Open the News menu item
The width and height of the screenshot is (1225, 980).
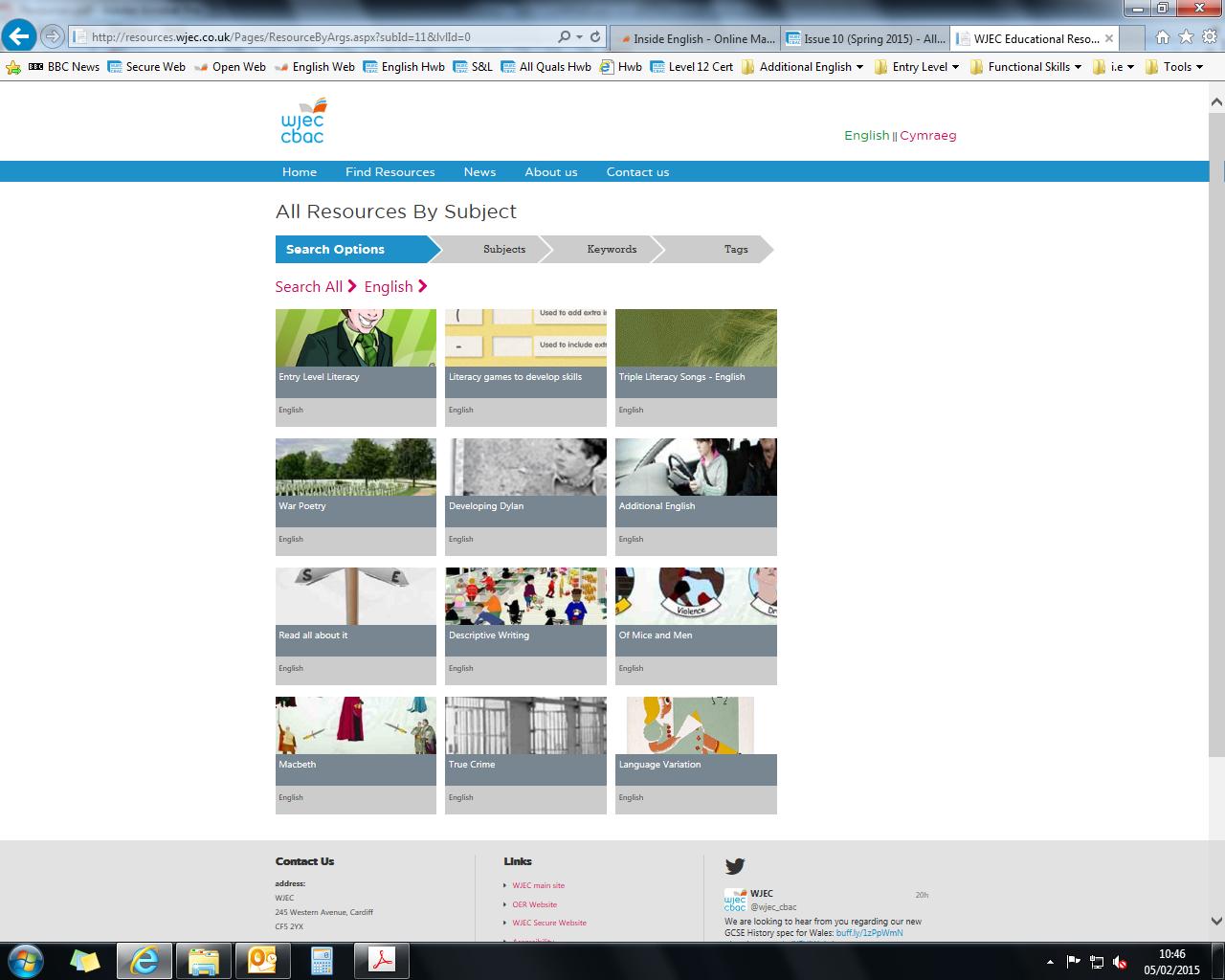[479, 172]
